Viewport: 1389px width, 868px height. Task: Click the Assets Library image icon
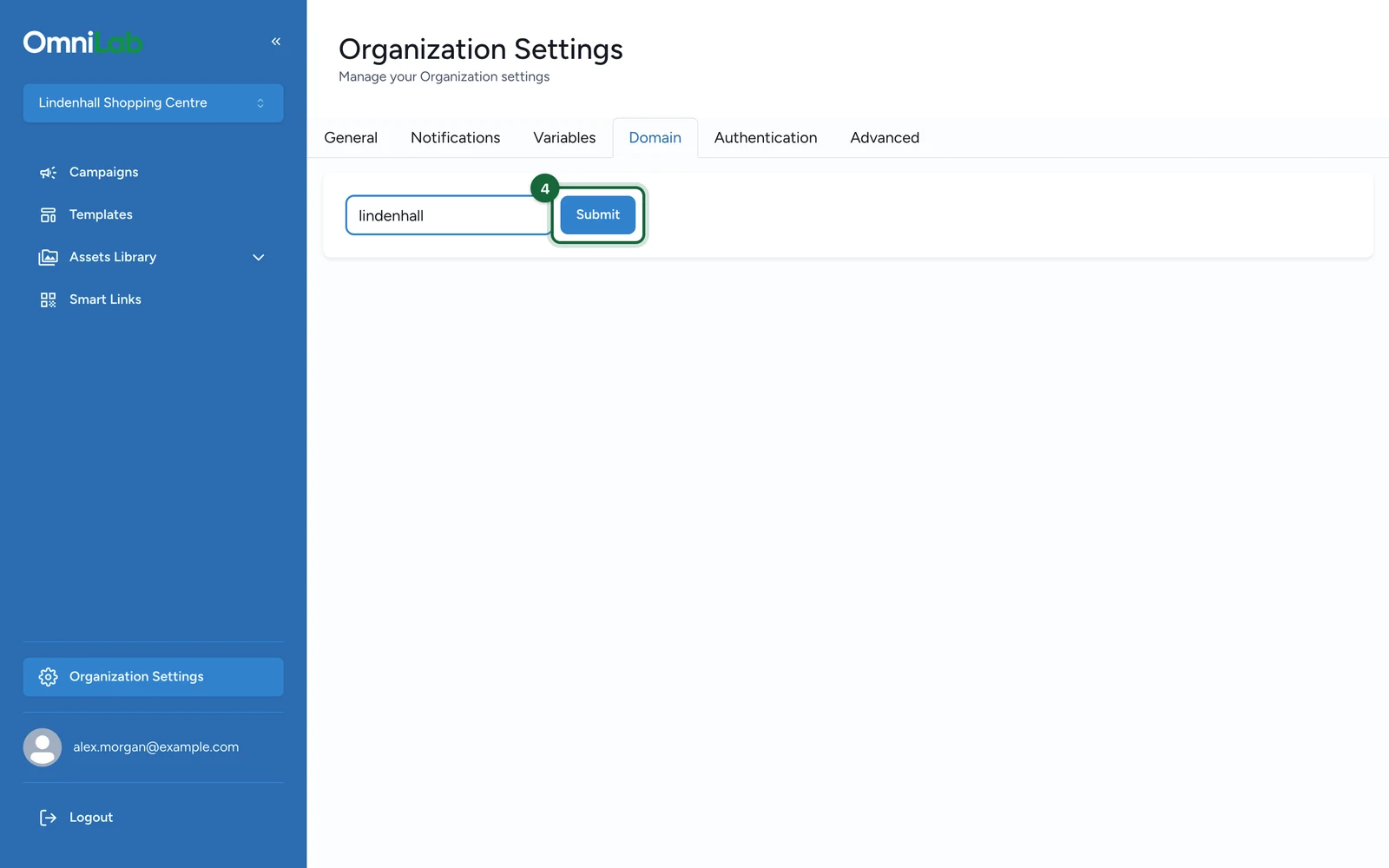click(48, 258)
